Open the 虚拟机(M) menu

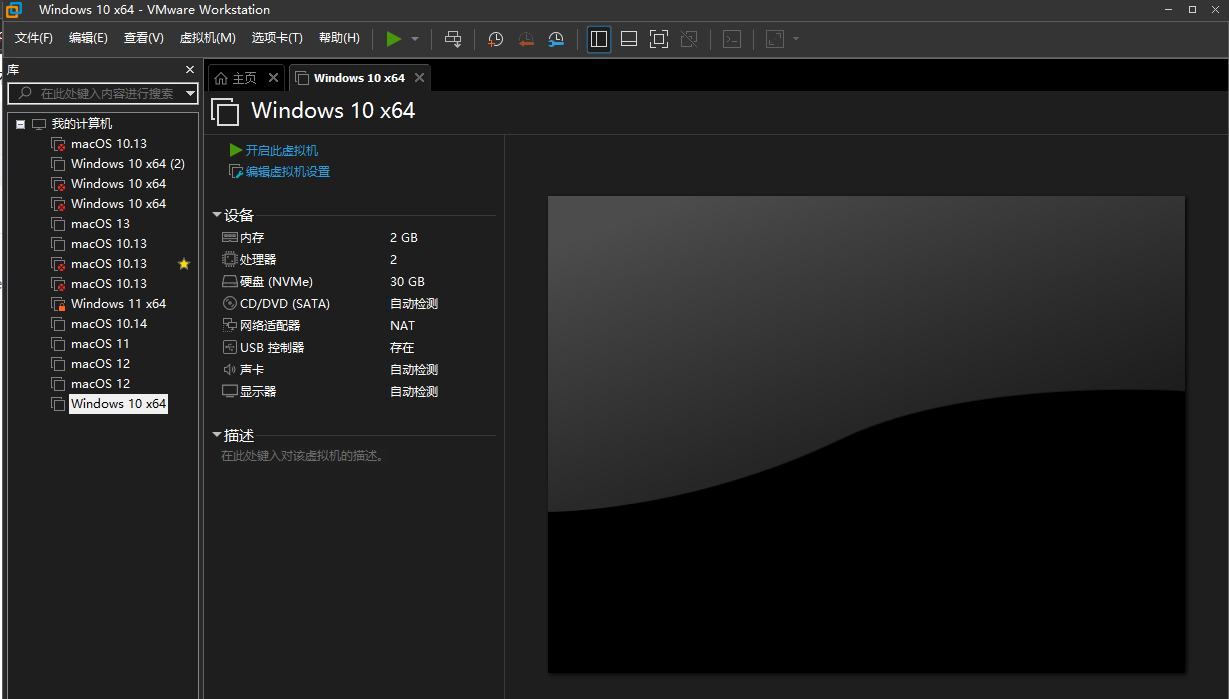point(207,38)
